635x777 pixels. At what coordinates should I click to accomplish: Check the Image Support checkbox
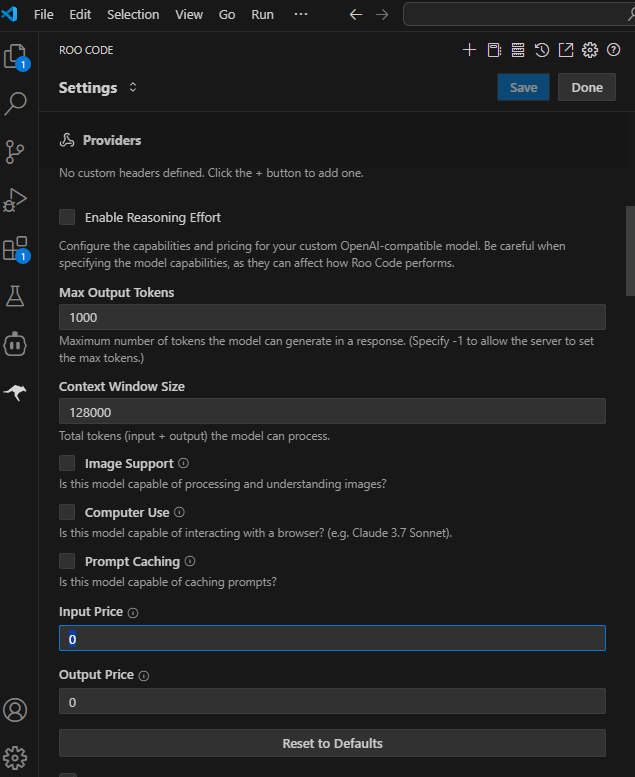(x=67, y=463)
